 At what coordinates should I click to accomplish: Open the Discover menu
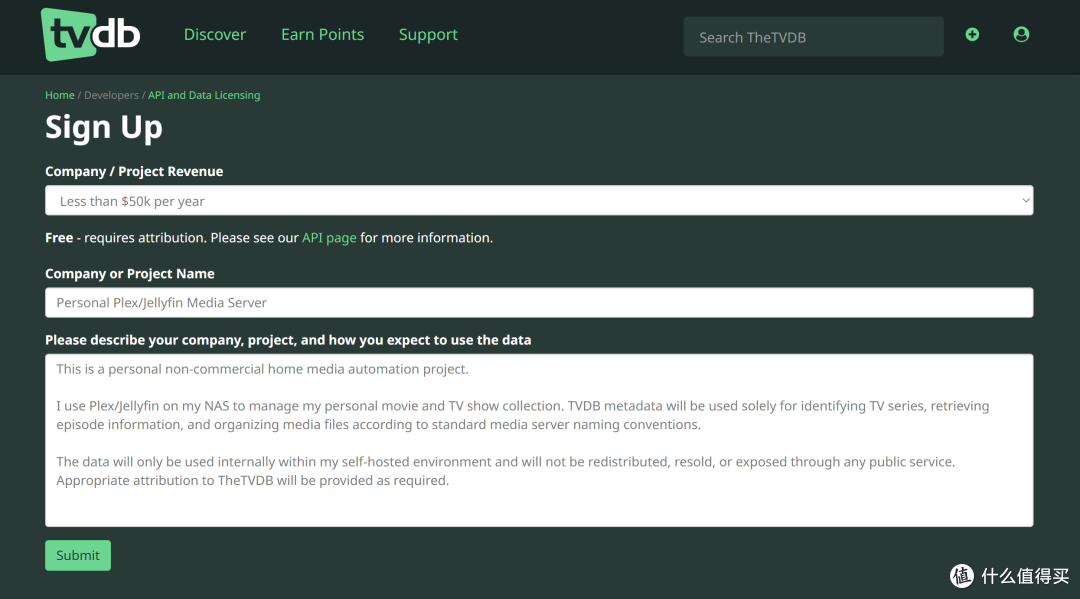point(215,34)
